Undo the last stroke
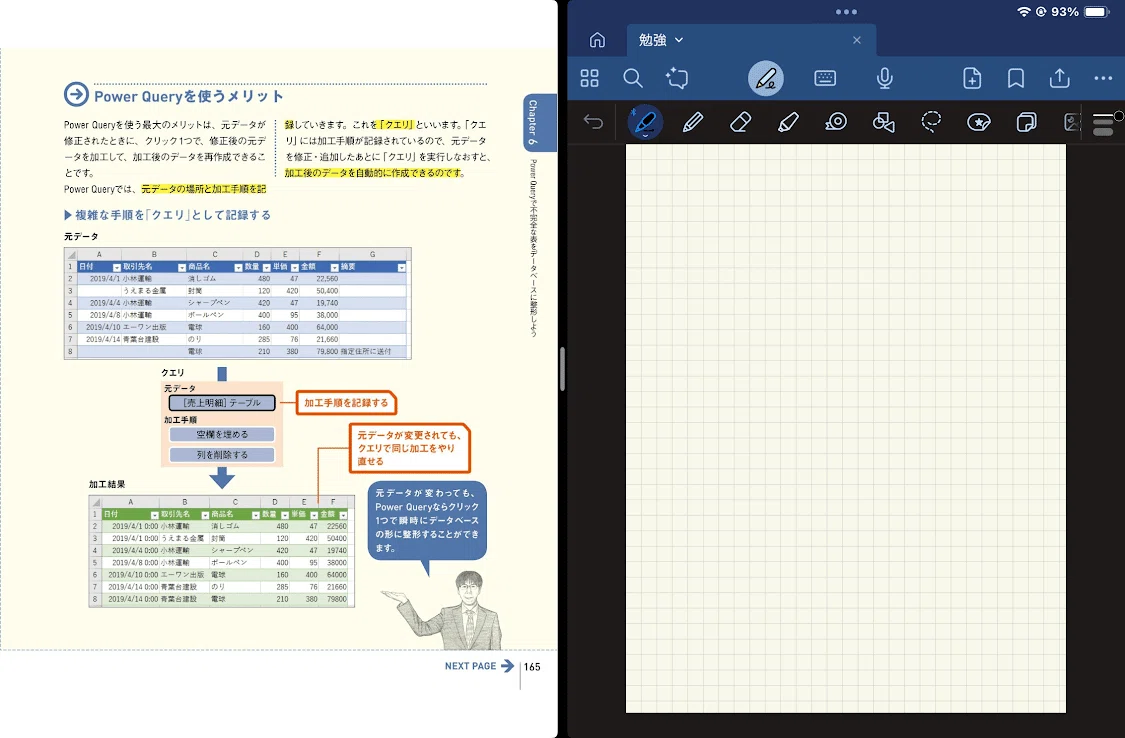The width and height of the screenshot is (1125, 738). [x=593, y=122]
